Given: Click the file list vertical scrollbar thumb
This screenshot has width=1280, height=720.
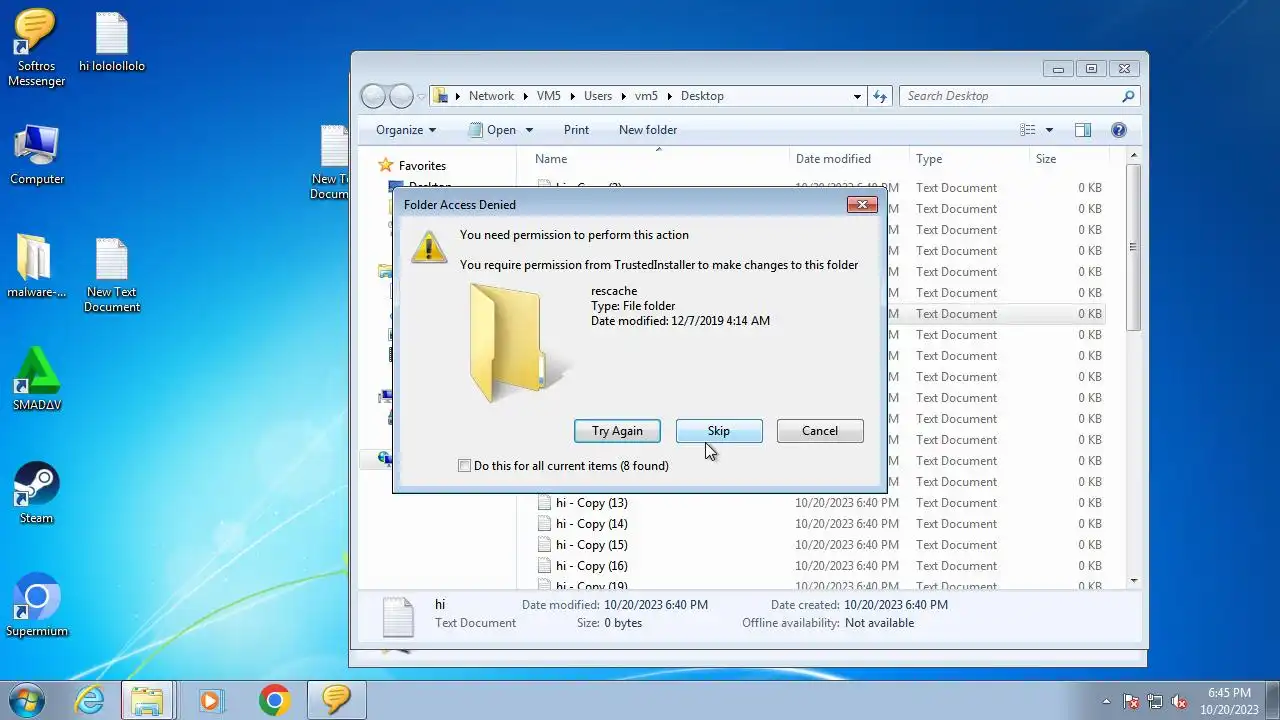Looking at the screenshot, I should [1133, 248].
